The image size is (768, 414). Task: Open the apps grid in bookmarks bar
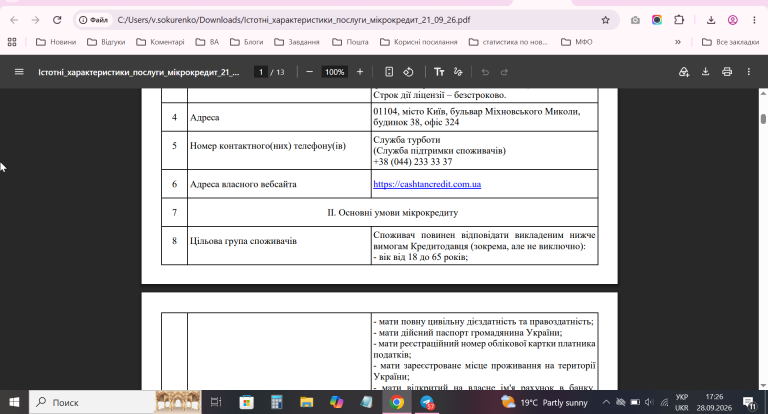(x=12, y=42)
